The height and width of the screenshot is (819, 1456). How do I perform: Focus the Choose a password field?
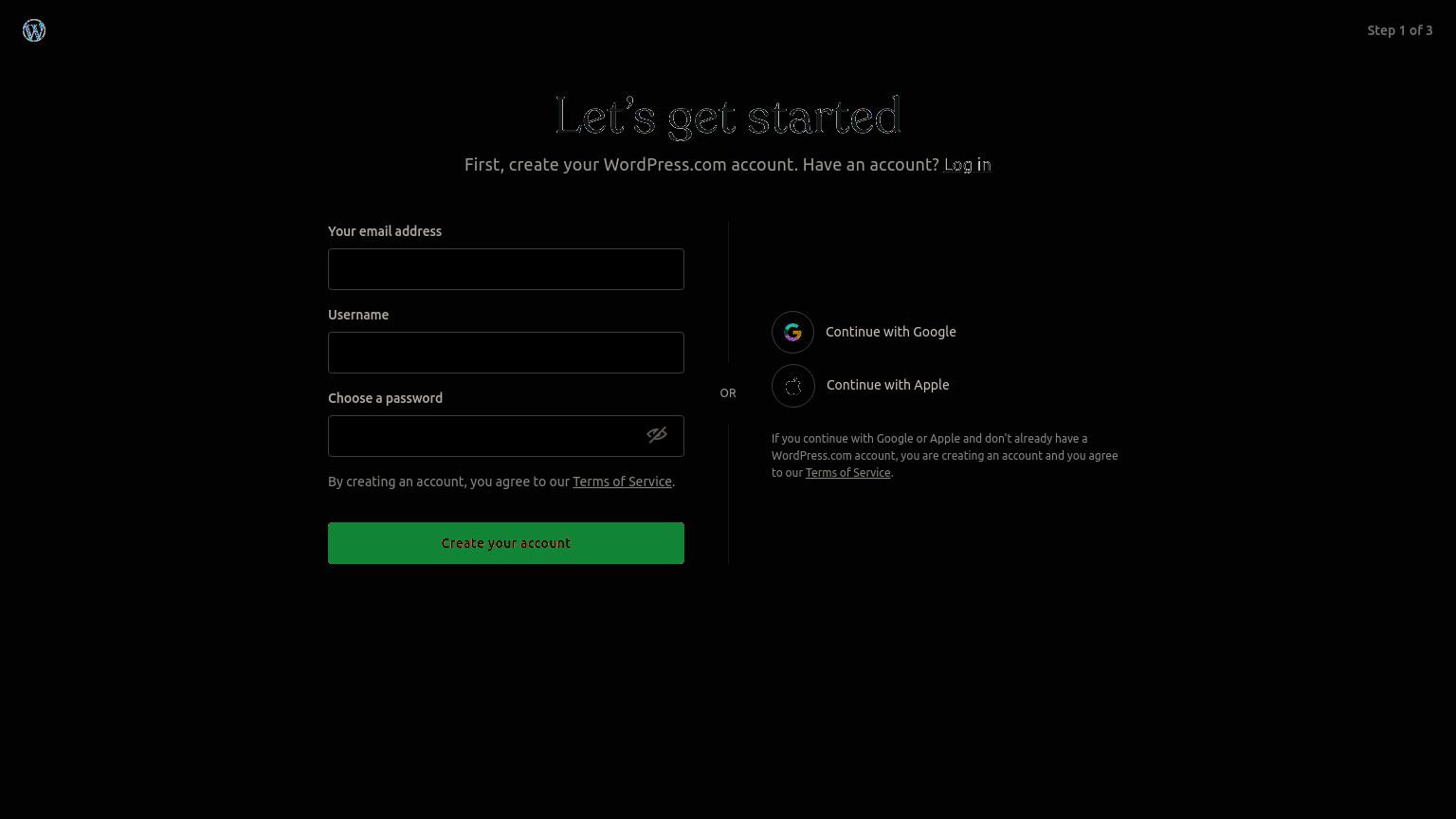pyautogui.click(x=506, y=436)
